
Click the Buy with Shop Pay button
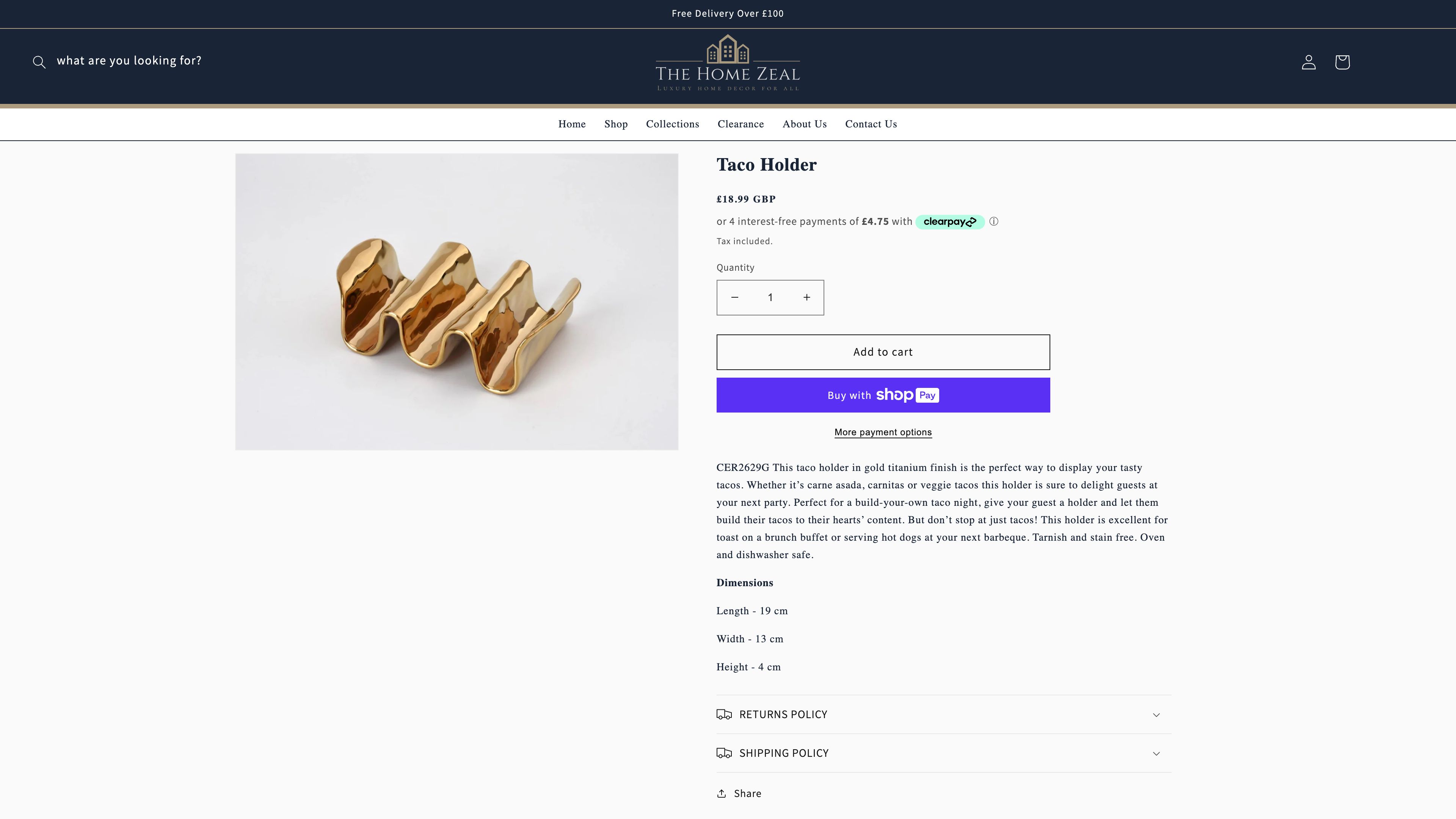882,395
